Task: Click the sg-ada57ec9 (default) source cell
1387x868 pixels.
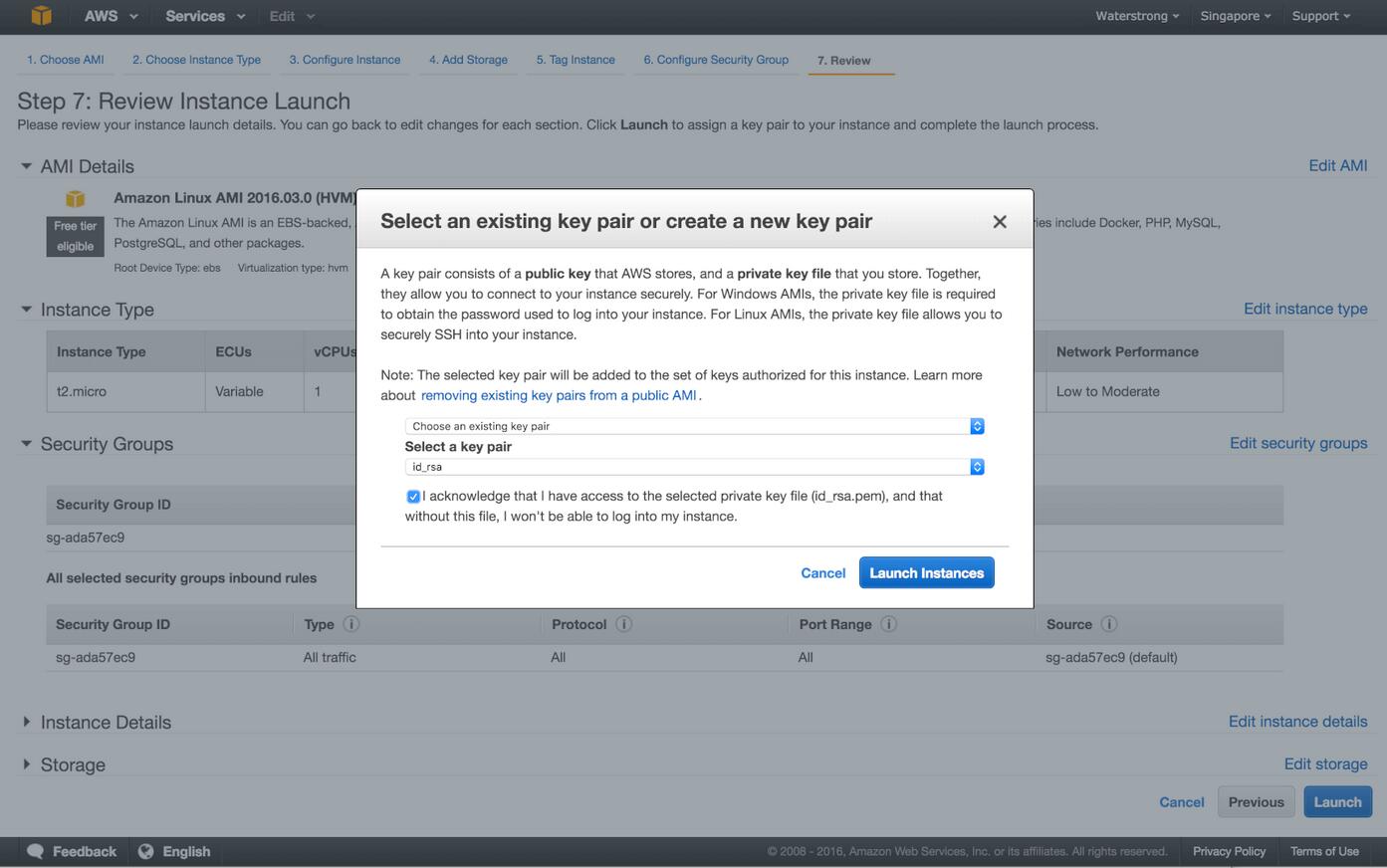Action: [x=1111, y=657]
